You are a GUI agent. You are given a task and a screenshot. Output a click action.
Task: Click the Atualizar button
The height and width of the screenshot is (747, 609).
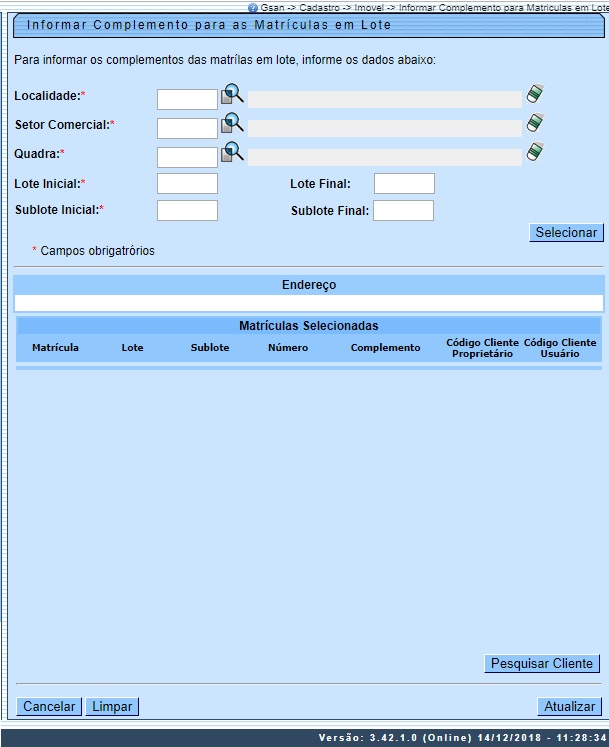tap(569, 707)
